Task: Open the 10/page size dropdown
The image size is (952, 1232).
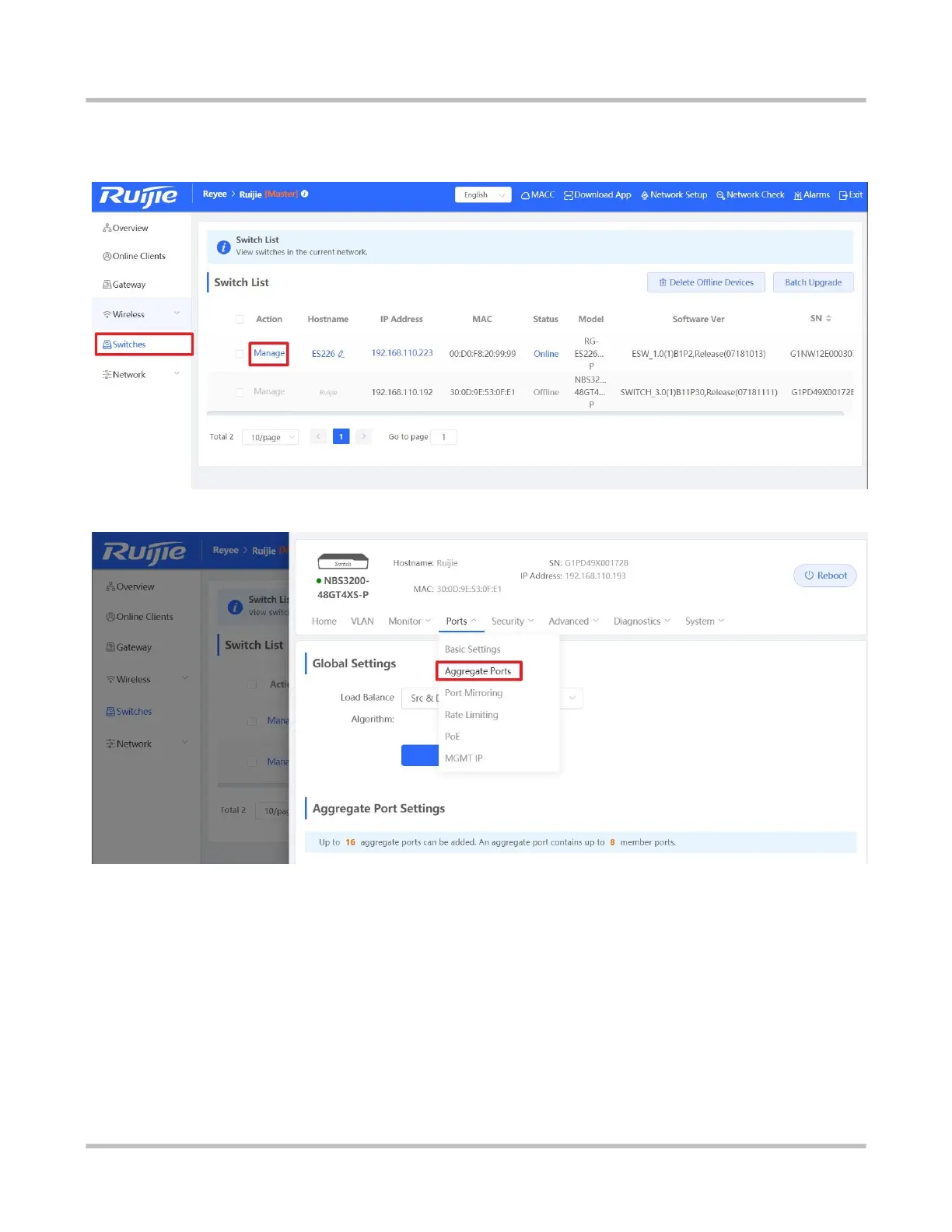Action: [271, 438]
